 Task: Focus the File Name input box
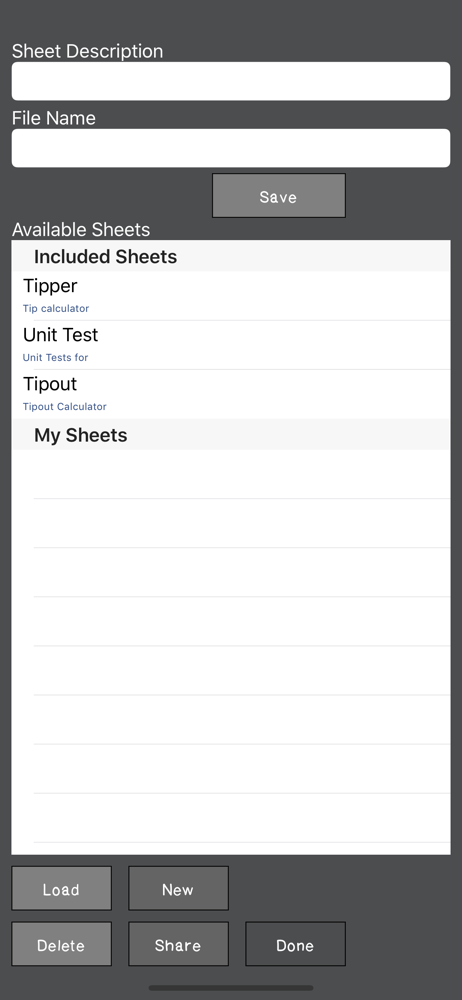click(x=231, y=148)
